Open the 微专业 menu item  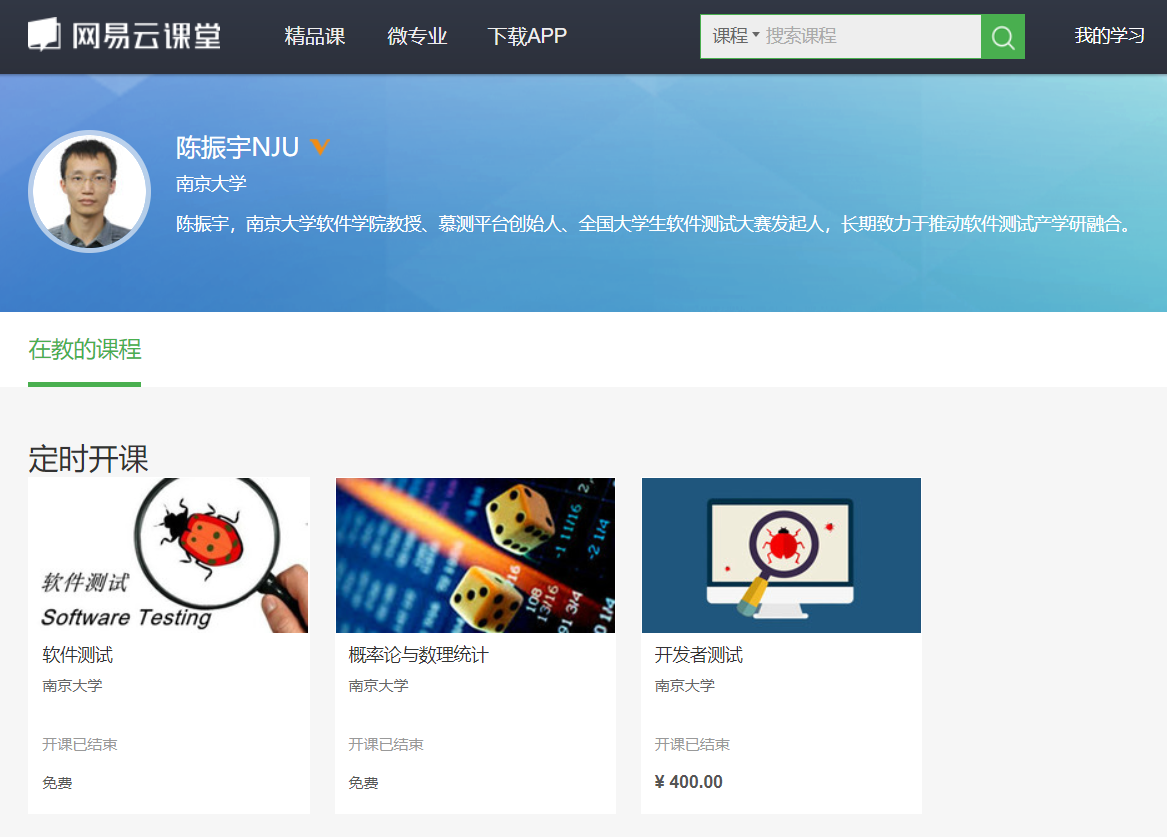coord(417,36)
